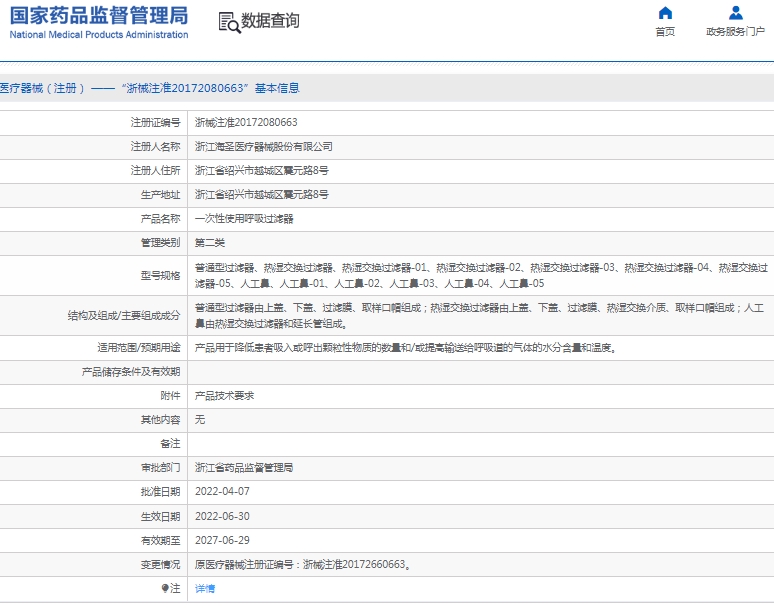774x610 pixels.
Task: Click the 型号规格 models value text
Action: (481, 275)
